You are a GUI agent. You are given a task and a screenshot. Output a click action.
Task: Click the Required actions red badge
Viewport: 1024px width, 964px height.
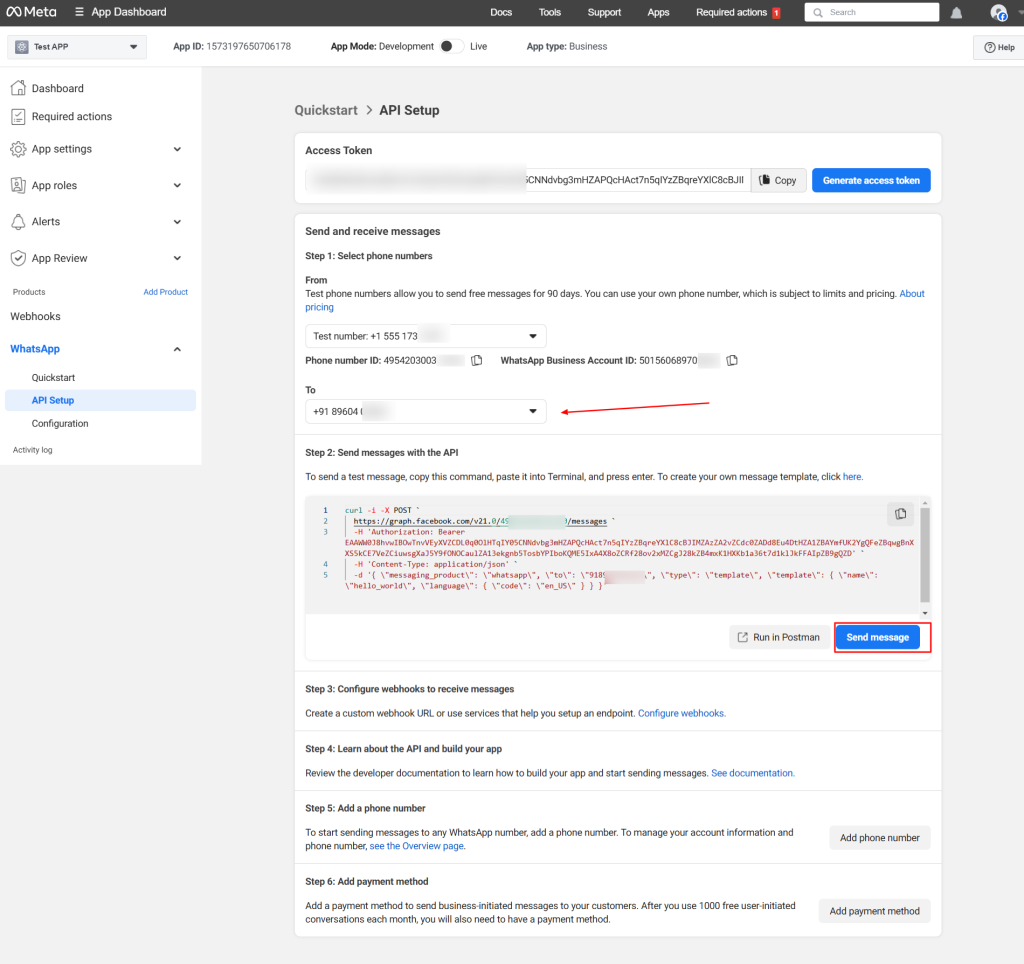point(776,12)
